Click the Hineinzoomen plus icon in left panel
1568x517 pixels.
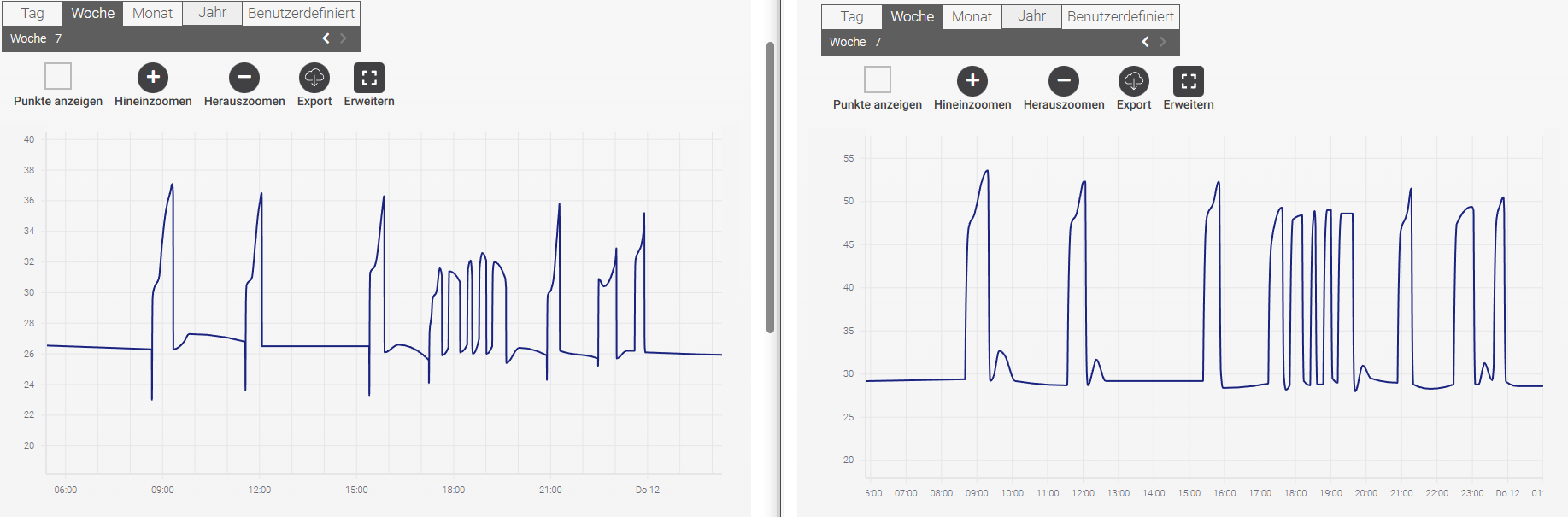153,78
